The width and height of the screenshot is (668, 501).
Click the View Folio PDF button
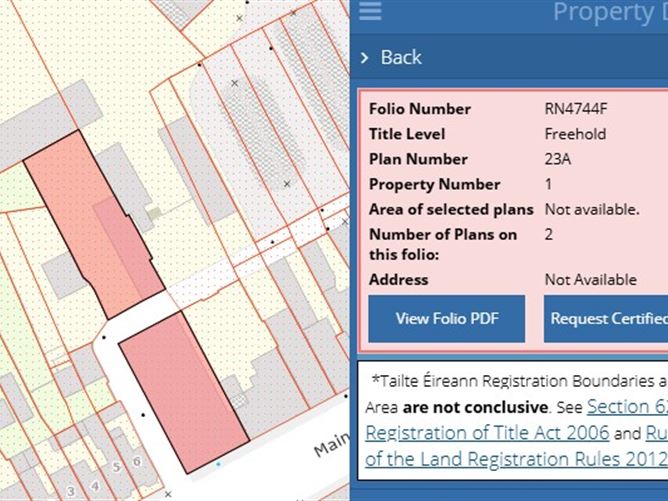pyautogui.click(x=446, y=318)
